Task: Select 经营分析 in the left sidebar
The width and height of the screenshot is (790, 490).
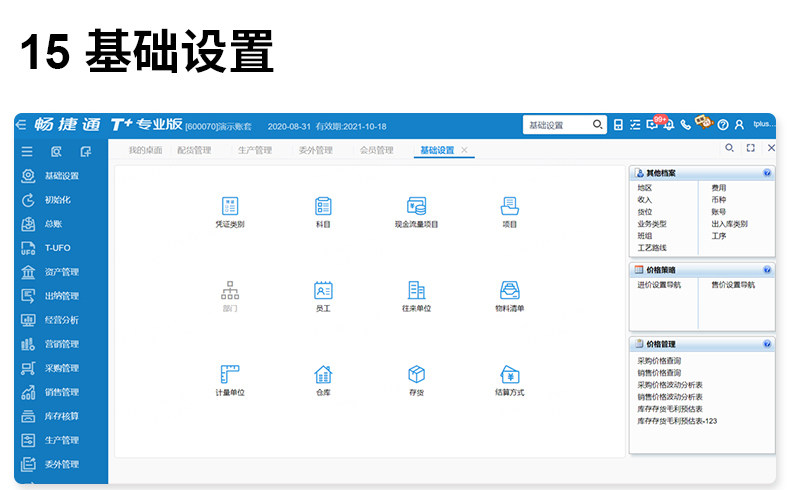Action: tap(61, 320)
